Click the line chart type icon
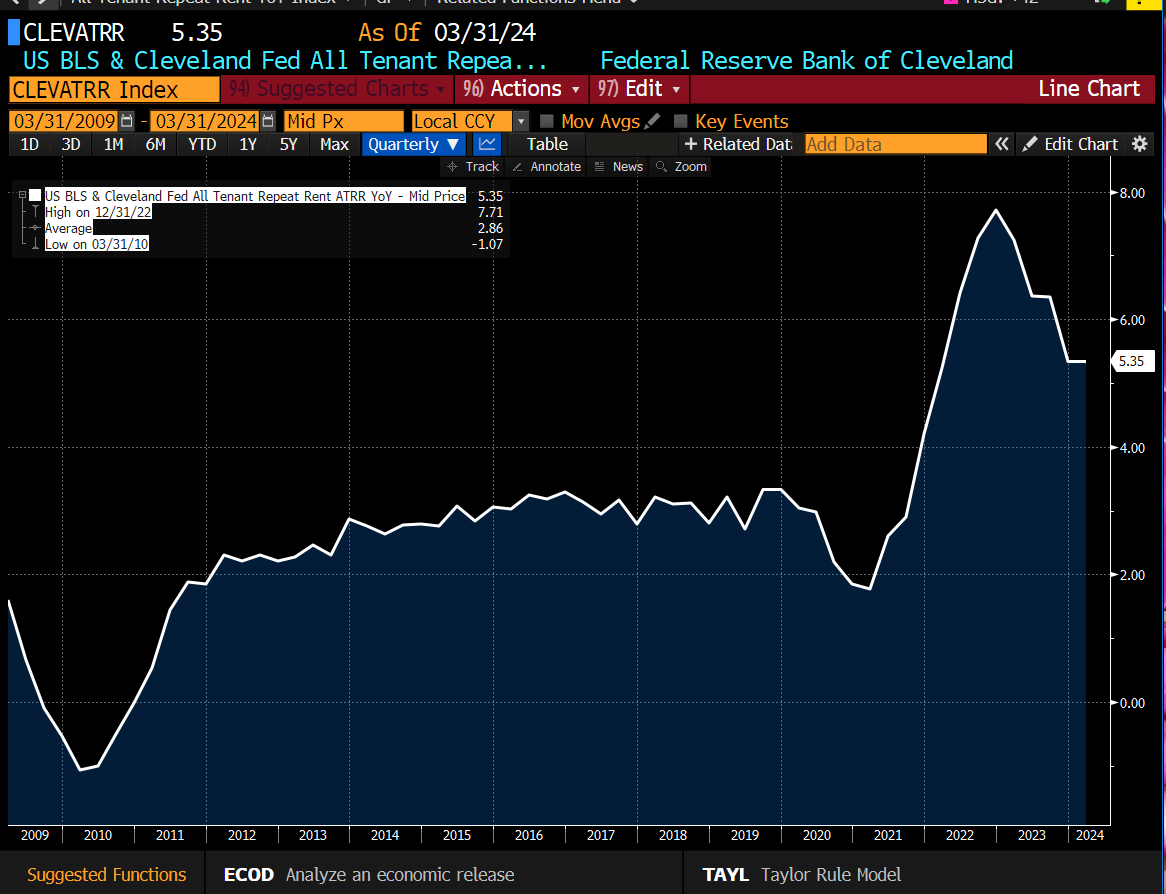Screen dimensions: 1166x894 (x=486, y=144)
